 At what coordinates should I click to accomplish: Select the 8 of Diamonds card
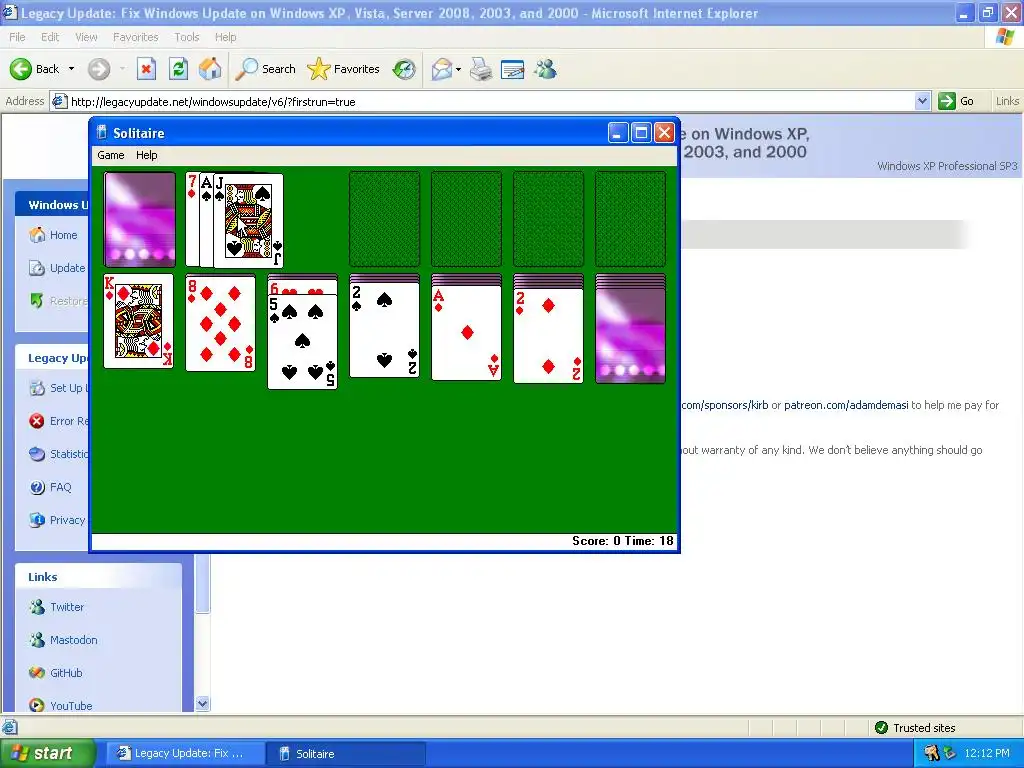pos(220,323)
